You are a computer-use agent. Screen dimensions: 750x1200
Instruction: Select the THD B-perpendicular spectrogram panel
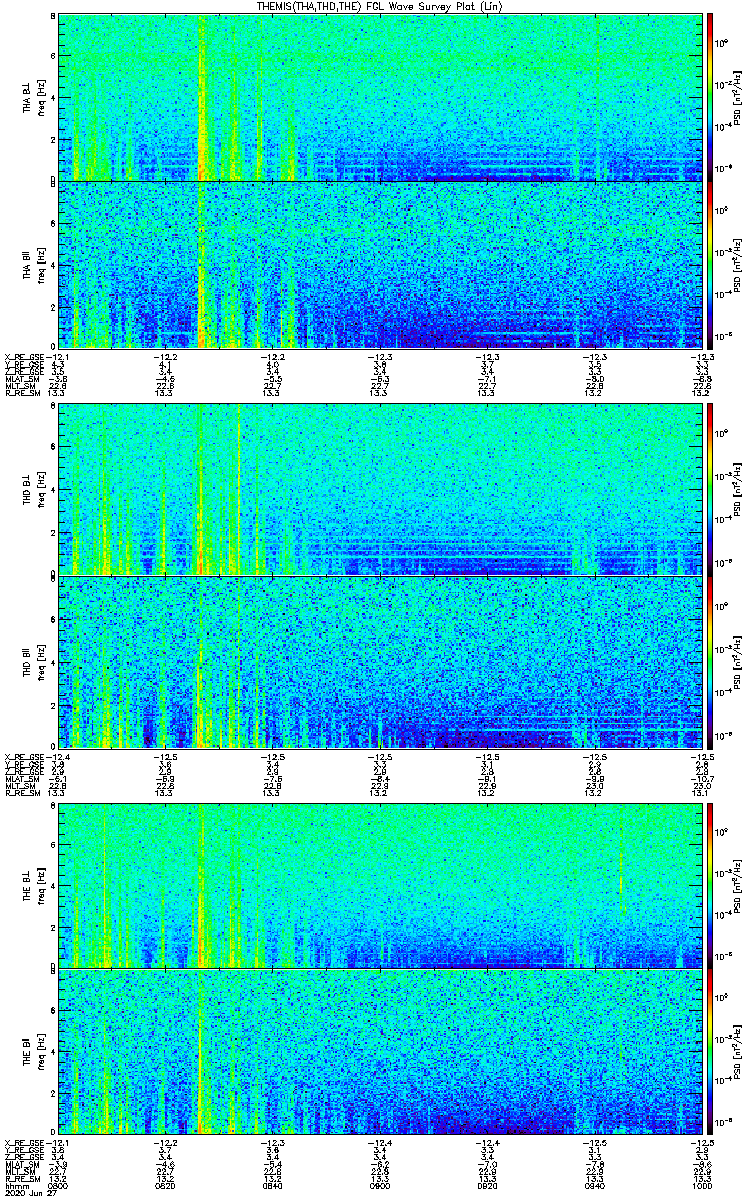click(x=380, y=489)
